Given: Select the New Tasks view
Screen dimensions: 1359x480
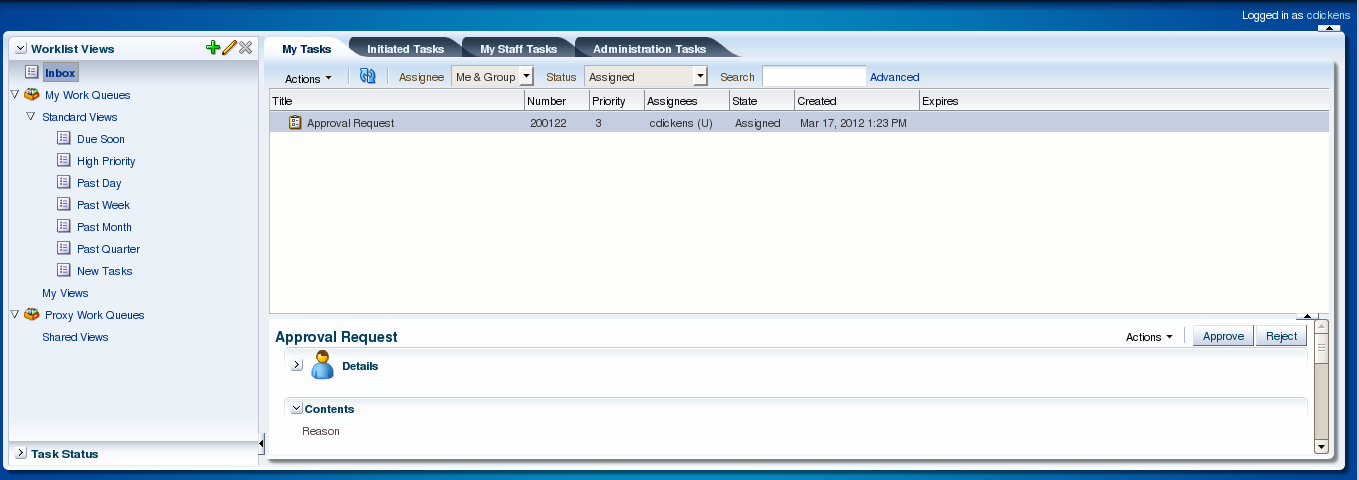Looking at the screenshot, I should pyautogui.click(x=104, y=271).
